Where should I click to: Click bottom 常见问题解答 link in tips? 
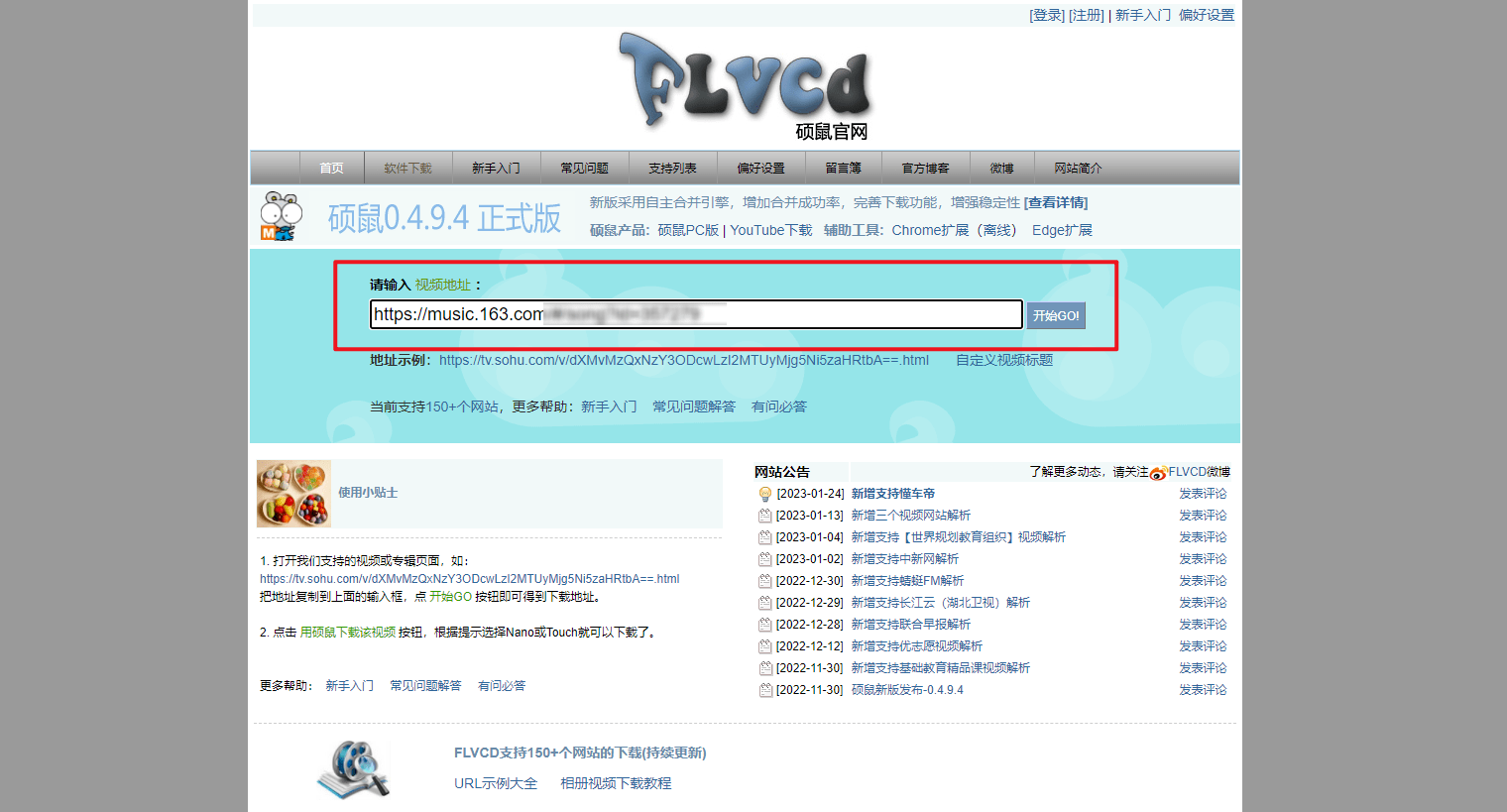click(x=425, y=686)
